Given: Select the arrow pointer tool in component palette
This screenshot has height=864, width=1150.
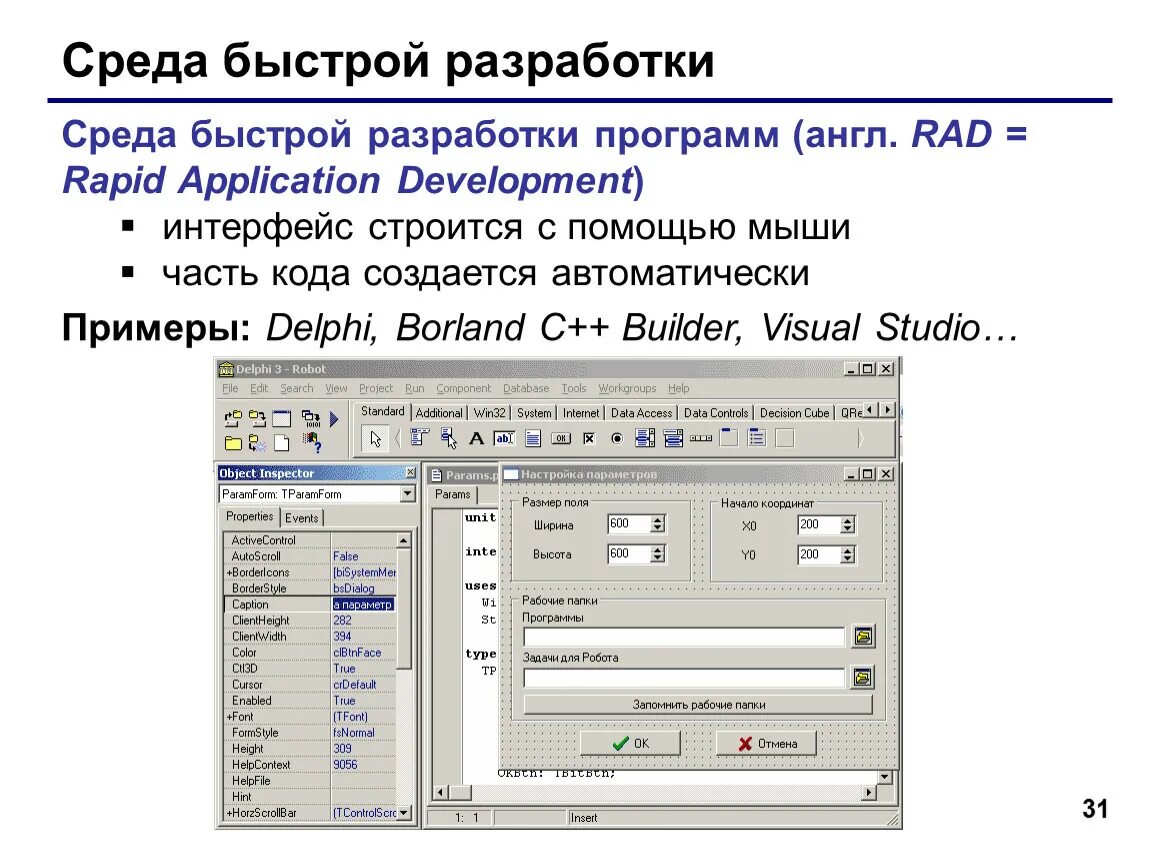Looking at the screenshot, I should [x=375, y=439].
